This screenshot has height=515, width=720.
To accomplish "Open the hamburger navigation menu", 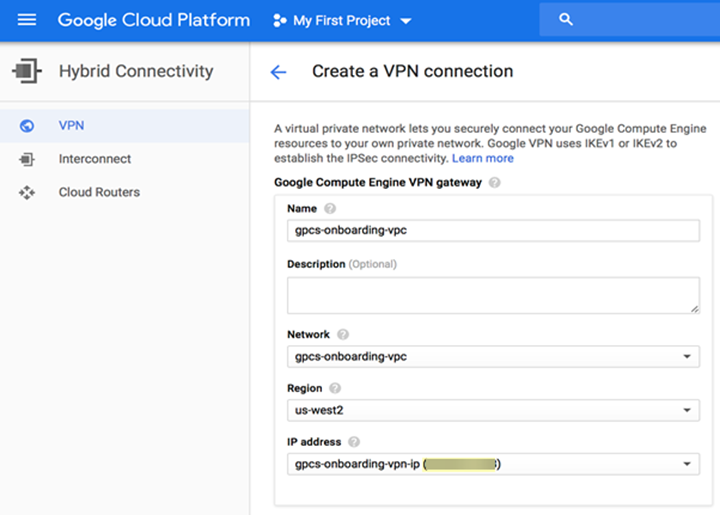I will pos(27,20).
